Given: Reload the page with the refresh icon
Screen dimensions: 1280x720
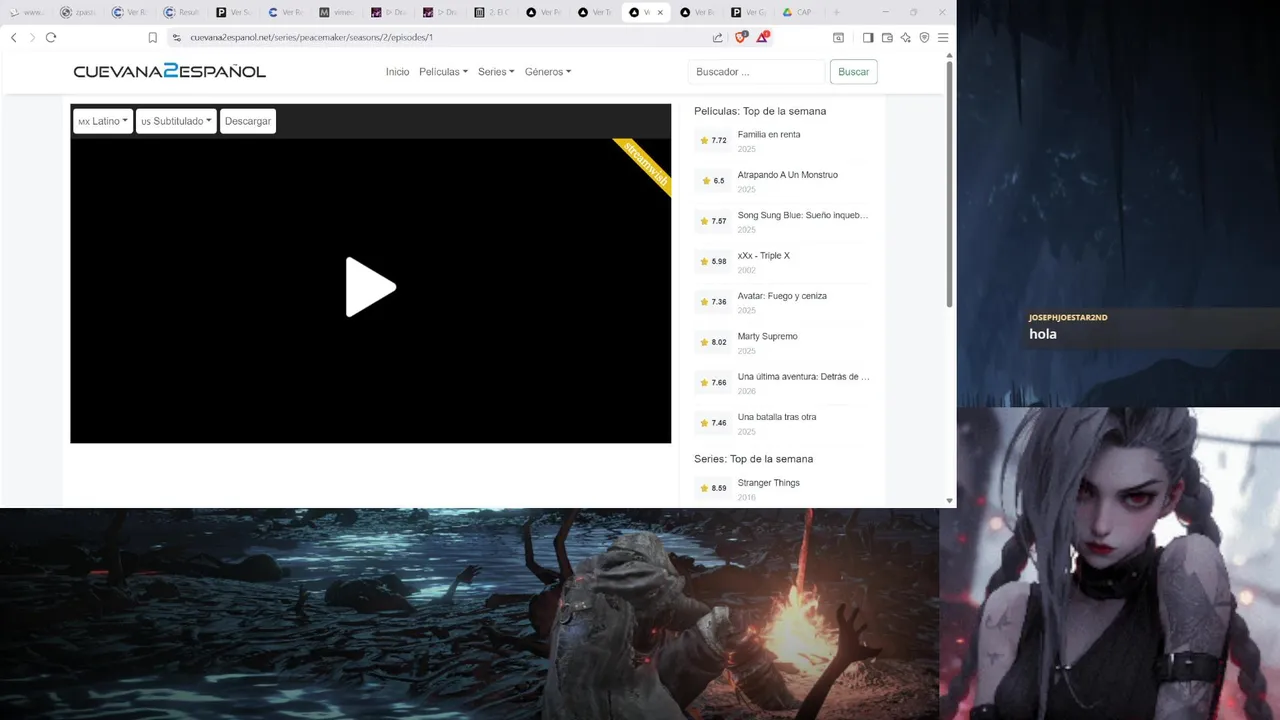Looking at the screenshot, I should (x=51, y=37).
